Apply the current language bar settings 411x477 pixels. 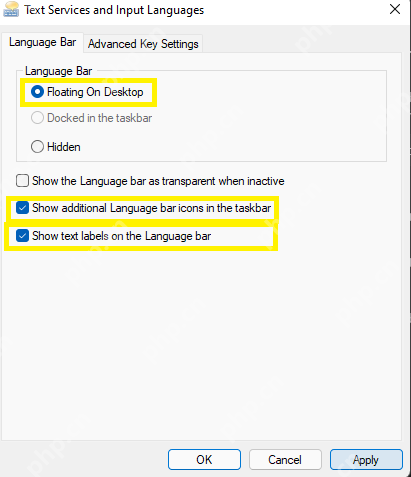point(366,460)
